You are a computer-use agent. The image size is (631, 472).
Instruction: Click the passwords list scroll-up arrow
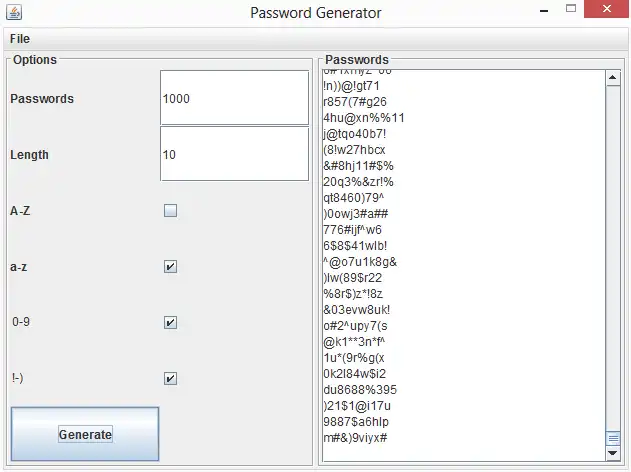613,77
